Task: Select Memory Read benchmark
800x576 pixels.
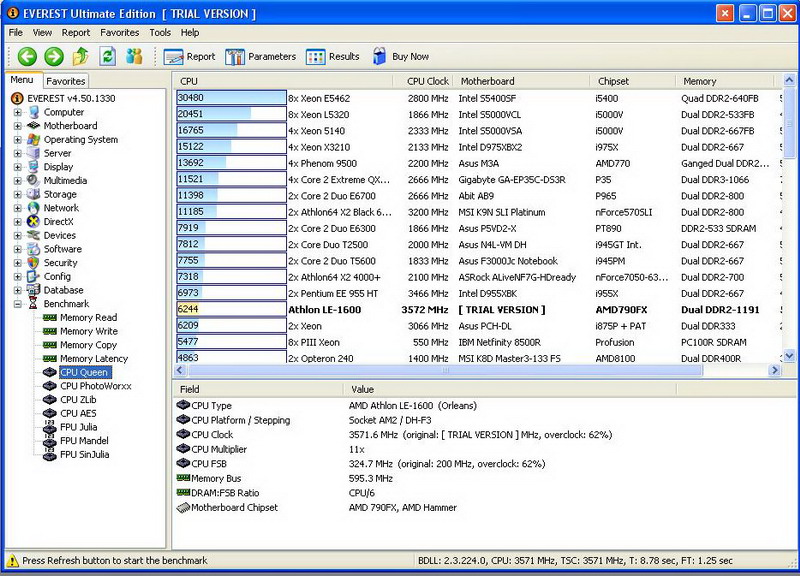Action: point(88,318)
